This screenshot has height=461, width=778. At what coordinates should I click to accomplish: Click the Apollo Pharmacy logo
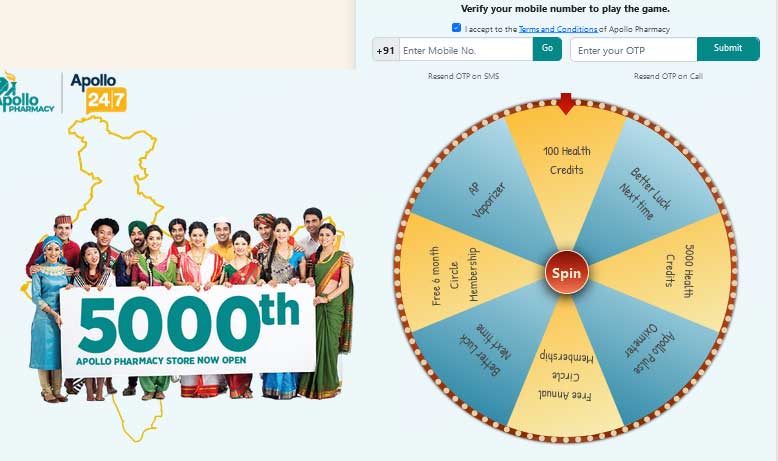click(x=27, y=93)
